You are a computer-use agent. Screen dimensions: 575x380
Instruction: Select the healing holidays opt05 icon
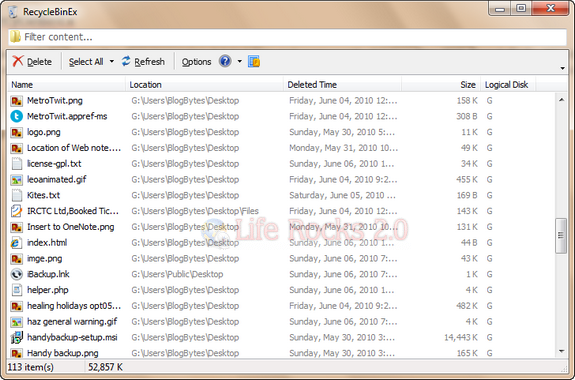17,306
